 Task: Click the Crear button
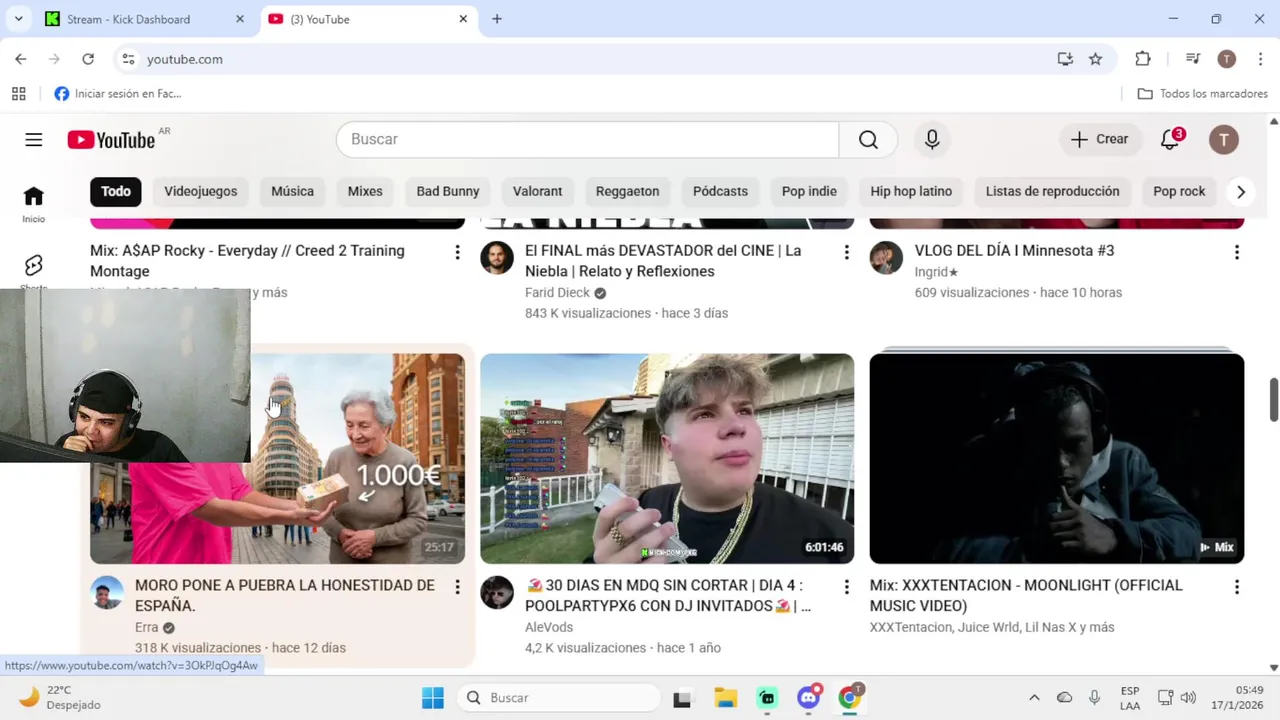(x=1099, y=139)
